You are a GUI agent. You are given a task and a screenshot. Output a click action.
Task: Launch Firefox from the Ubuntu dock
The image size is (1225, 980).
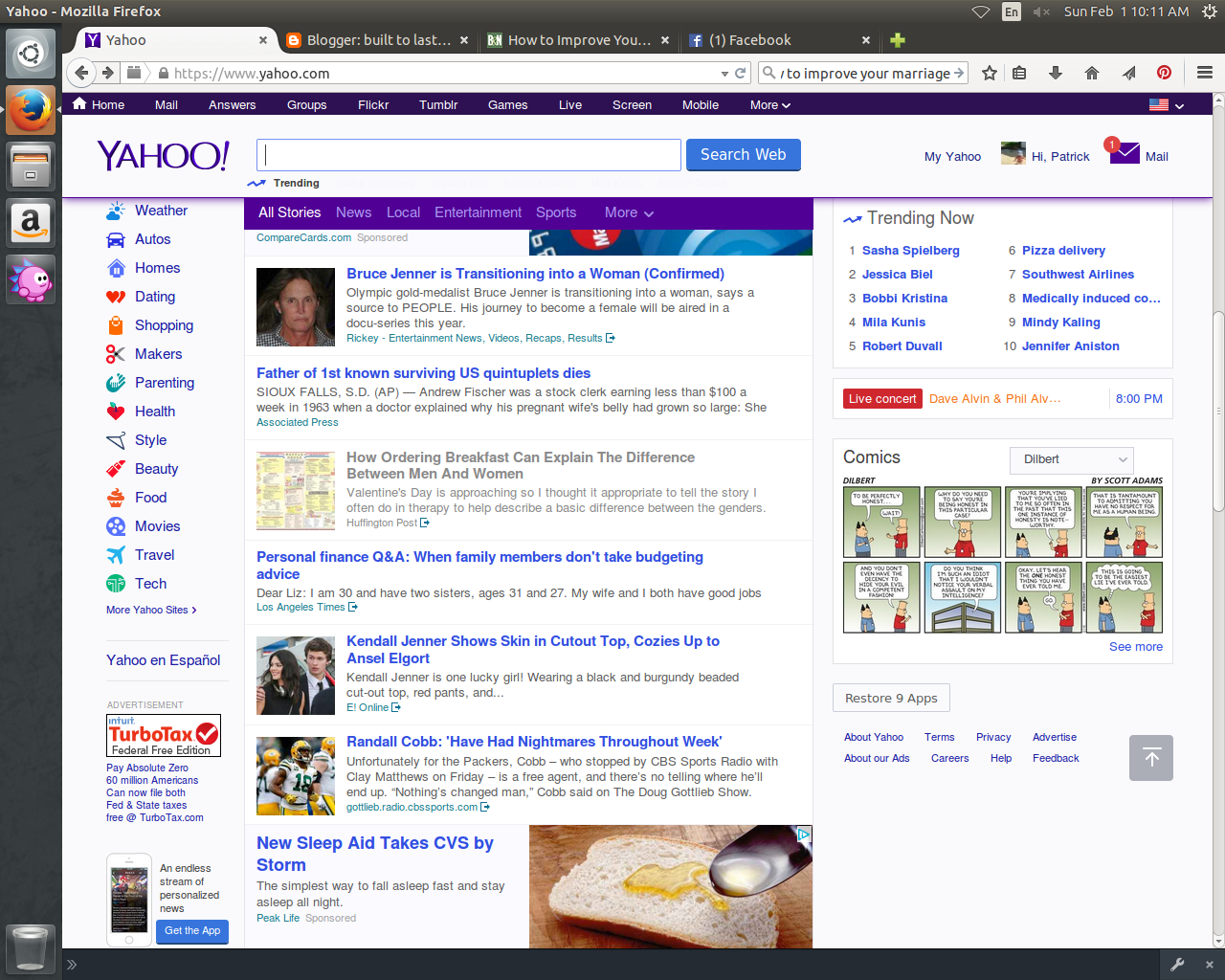[x=31, y=110]
